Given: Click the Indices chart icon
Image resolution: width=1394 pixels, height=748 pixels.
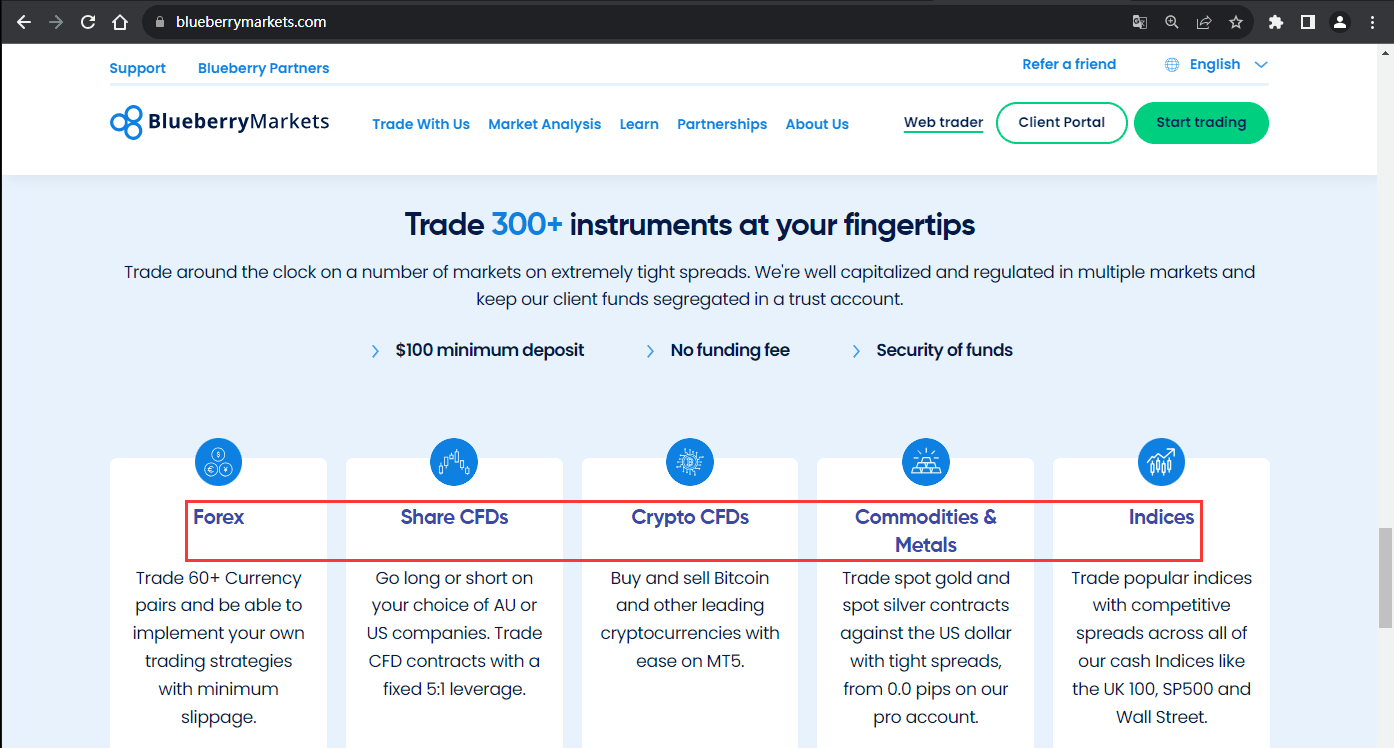Looking at the screenshot, I should [1161, 463].
